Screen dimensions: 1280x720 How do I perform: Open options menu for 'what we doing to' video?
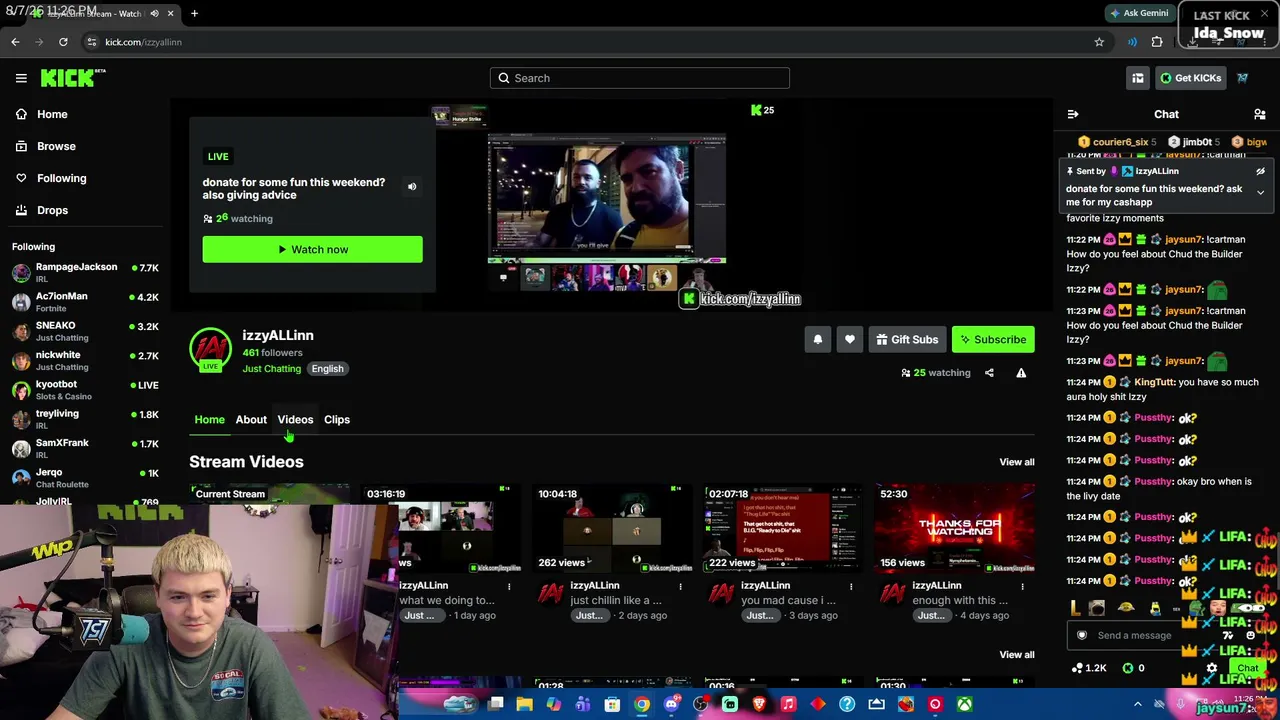pyautogui.click(x=509, y=587)
